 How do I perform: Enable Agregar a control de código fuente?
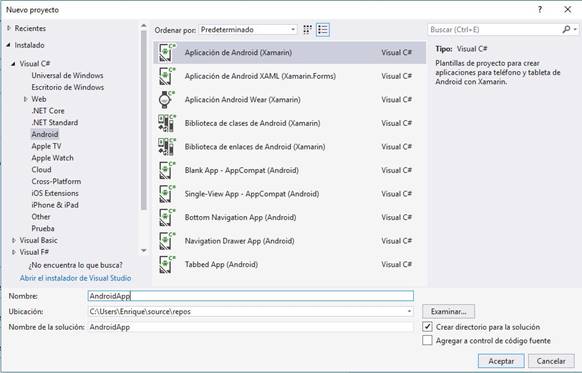[x=427, y=340]
